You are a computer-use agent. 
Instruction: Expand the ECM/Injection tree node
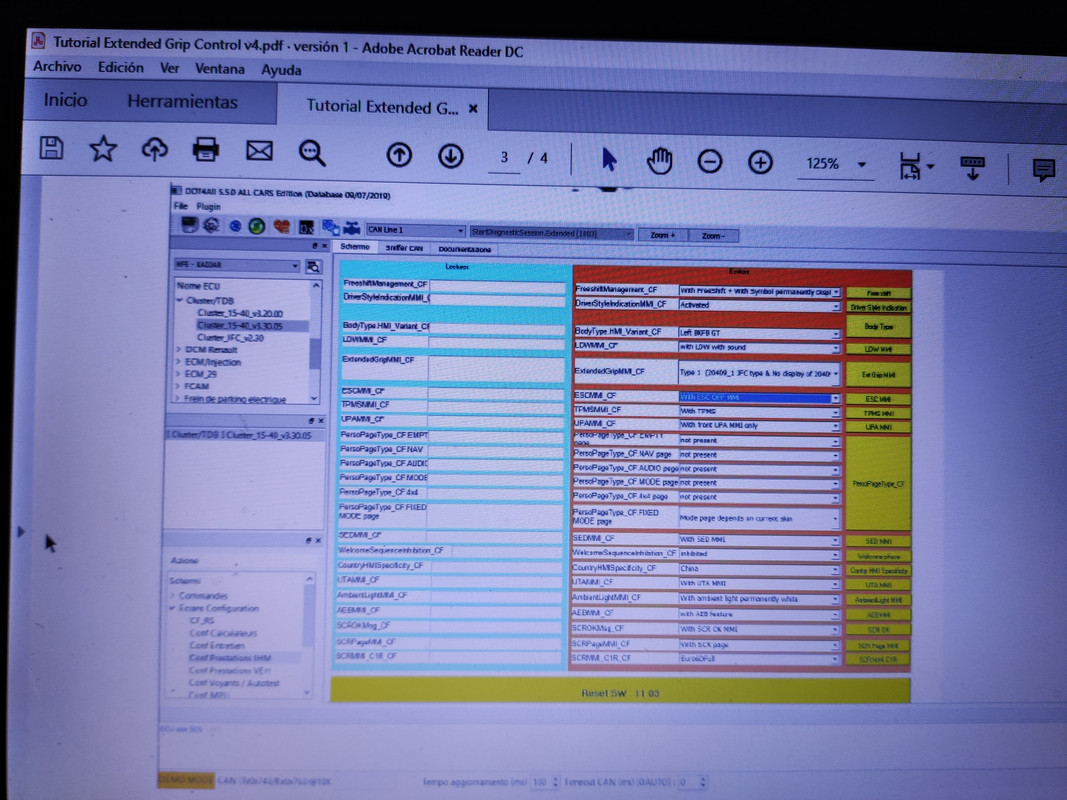tap(179, 361)
